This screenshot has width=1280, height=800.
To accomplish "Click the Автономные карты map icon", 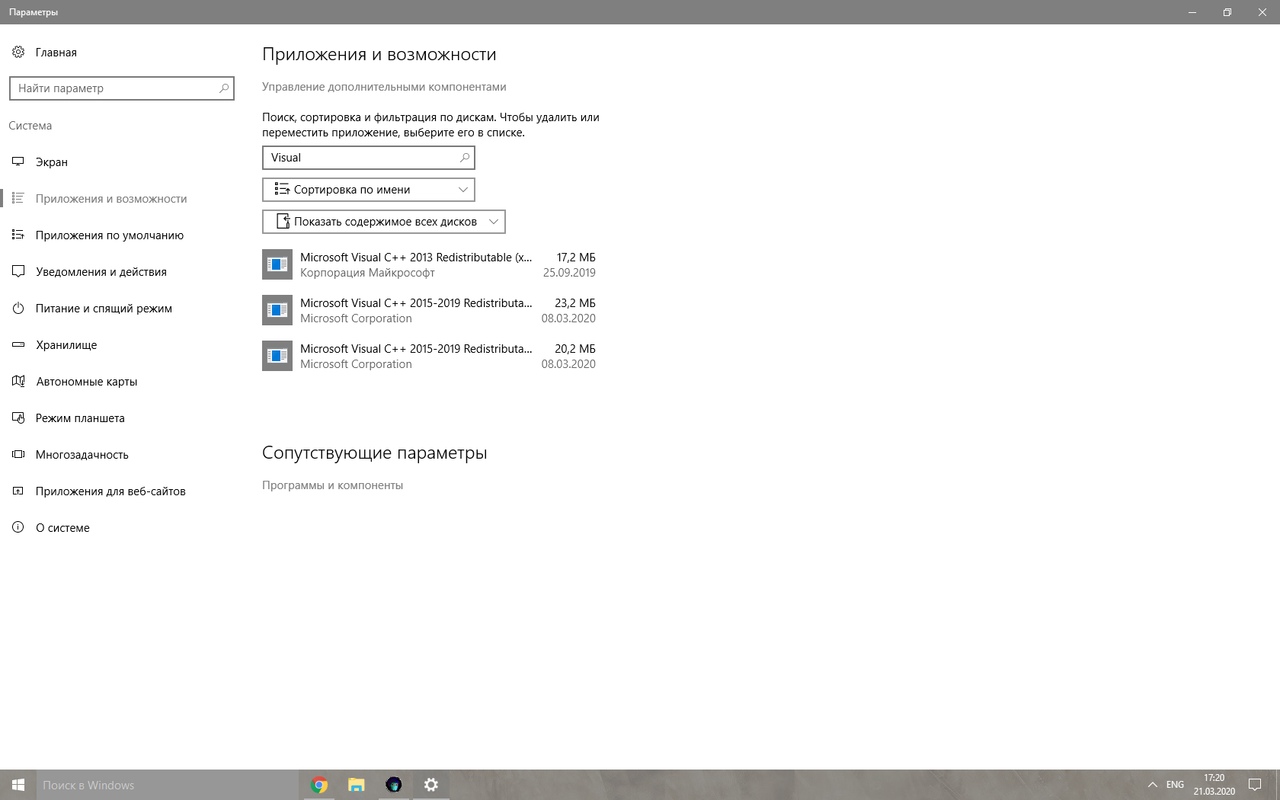I will coord(18,381).
